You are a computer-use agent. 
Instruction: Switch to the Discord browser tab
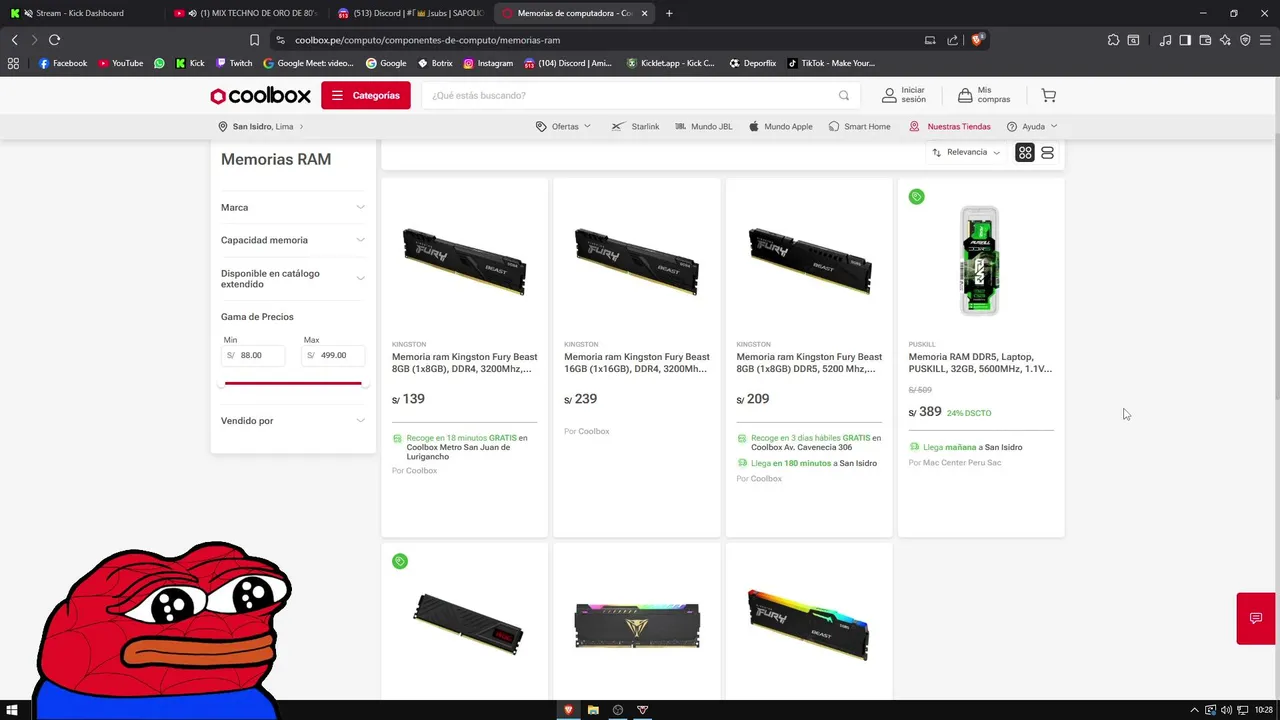[411, 13]
